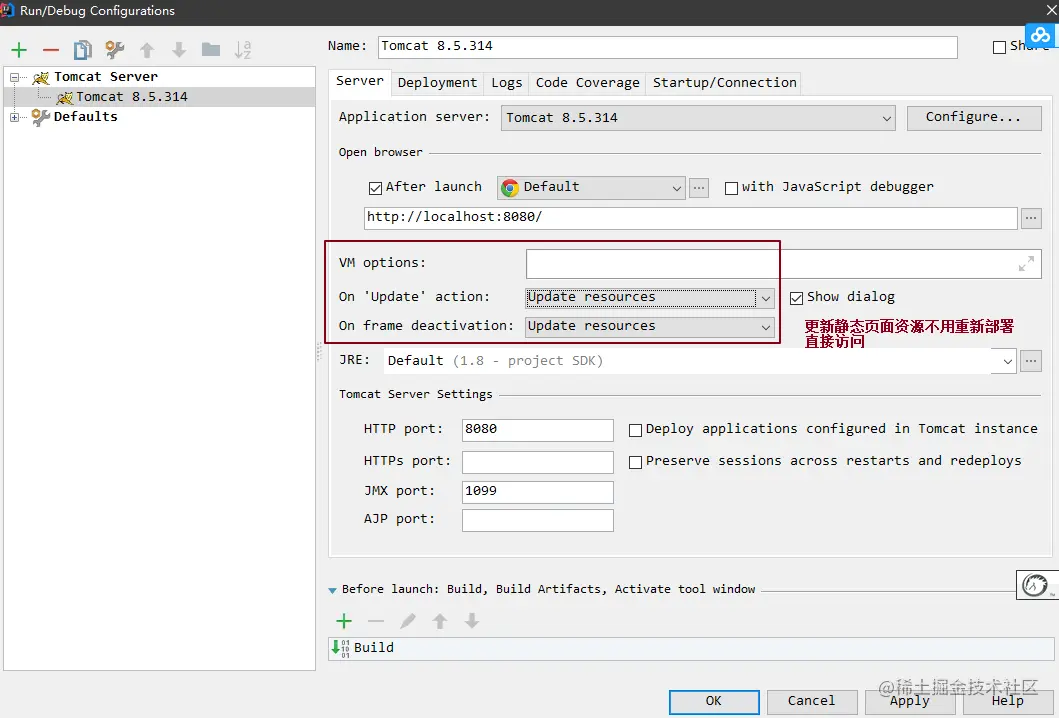Image resolution: width=1059 pixels, height=718 pixels.
Task: Toggle the After launch checkbox
Action: [x=376, y=188]
